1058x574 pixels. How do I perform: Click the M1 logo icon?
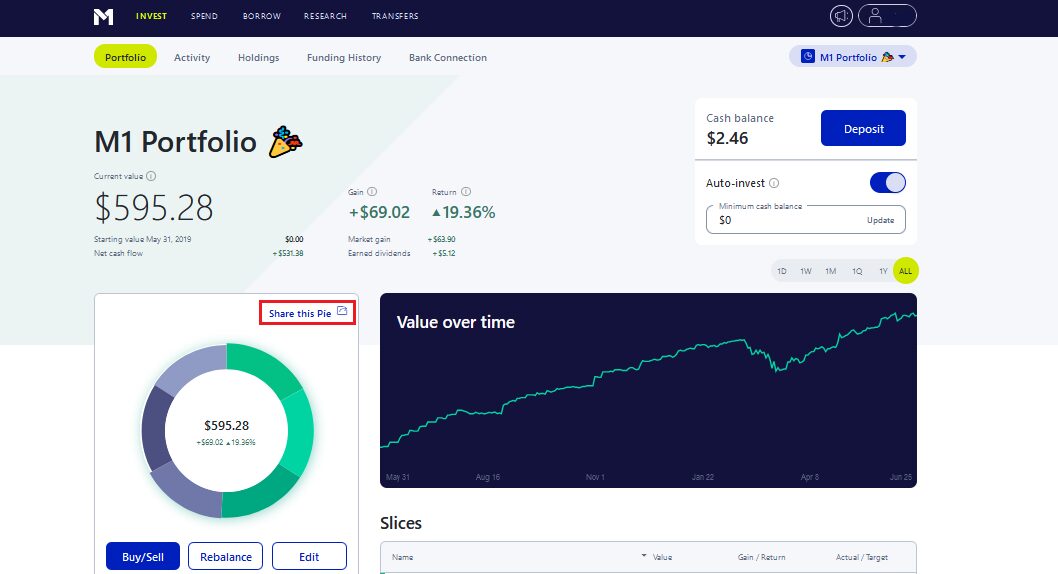point(103,16)
